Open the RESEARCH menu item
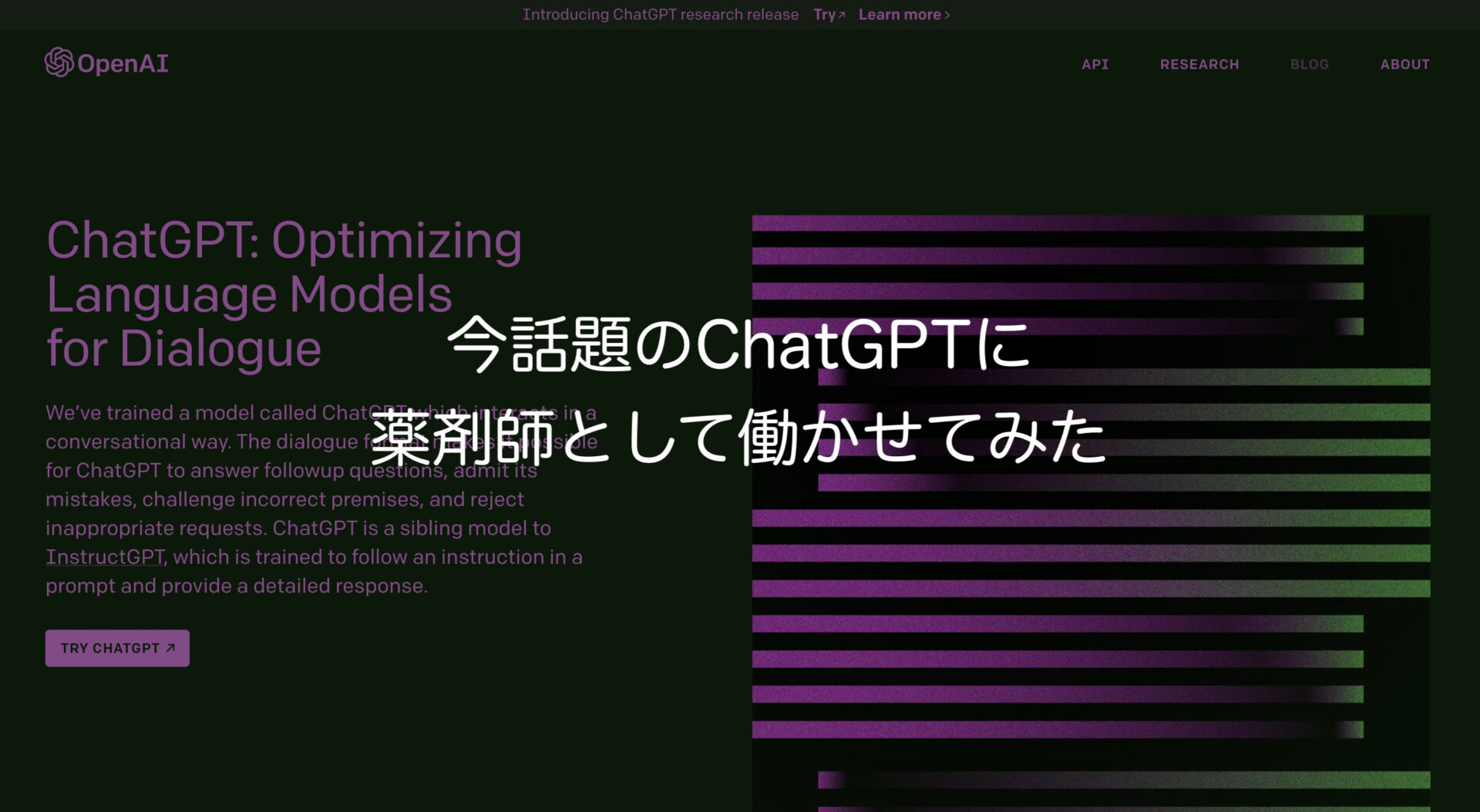The height and width of the screenshot is (812, 1480). pos(1199,65)
